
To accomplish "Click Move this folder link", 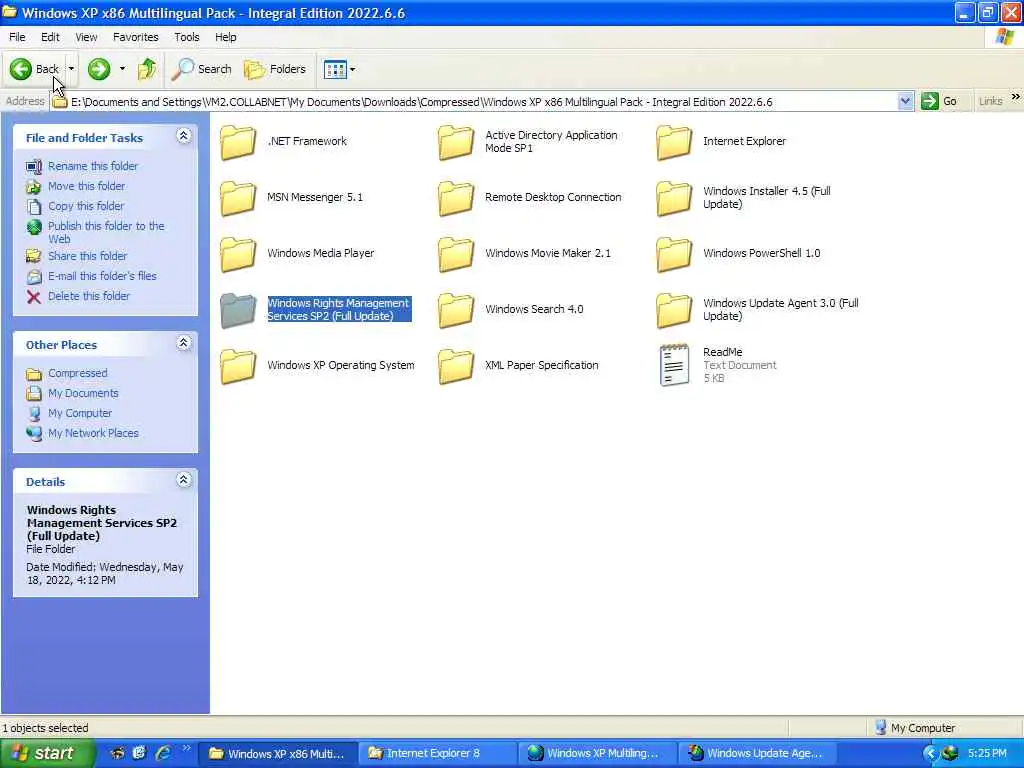I will (x=87, y=186).
